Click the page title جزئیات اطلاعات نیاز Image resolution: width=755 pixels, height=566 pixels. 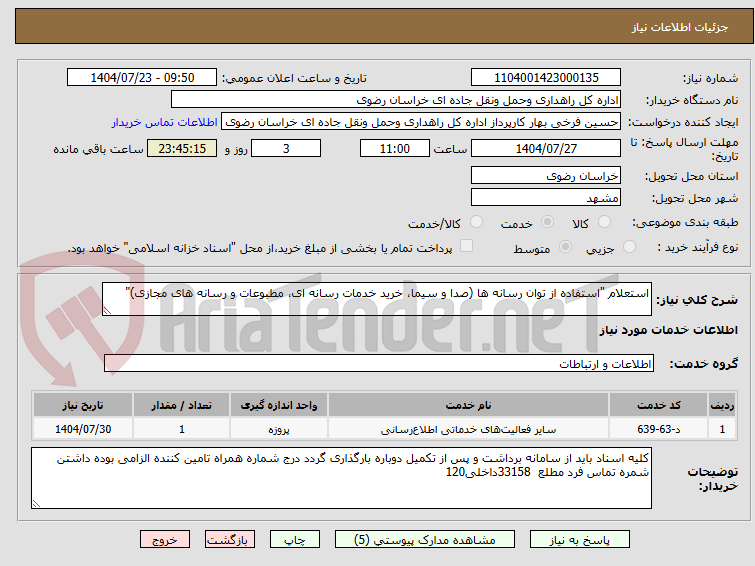click(680, 27)
